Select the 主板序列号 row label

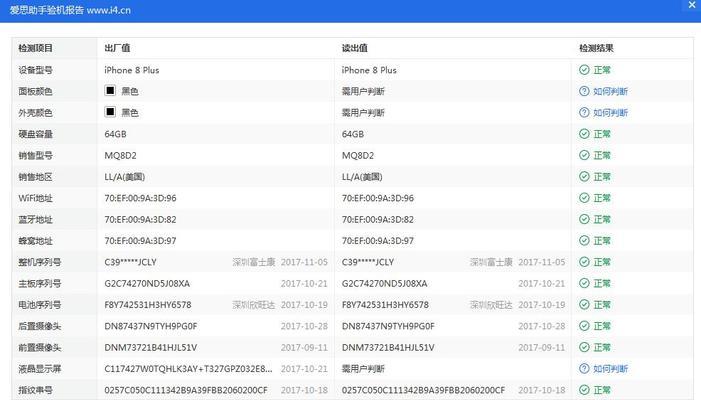click(39, 283)
